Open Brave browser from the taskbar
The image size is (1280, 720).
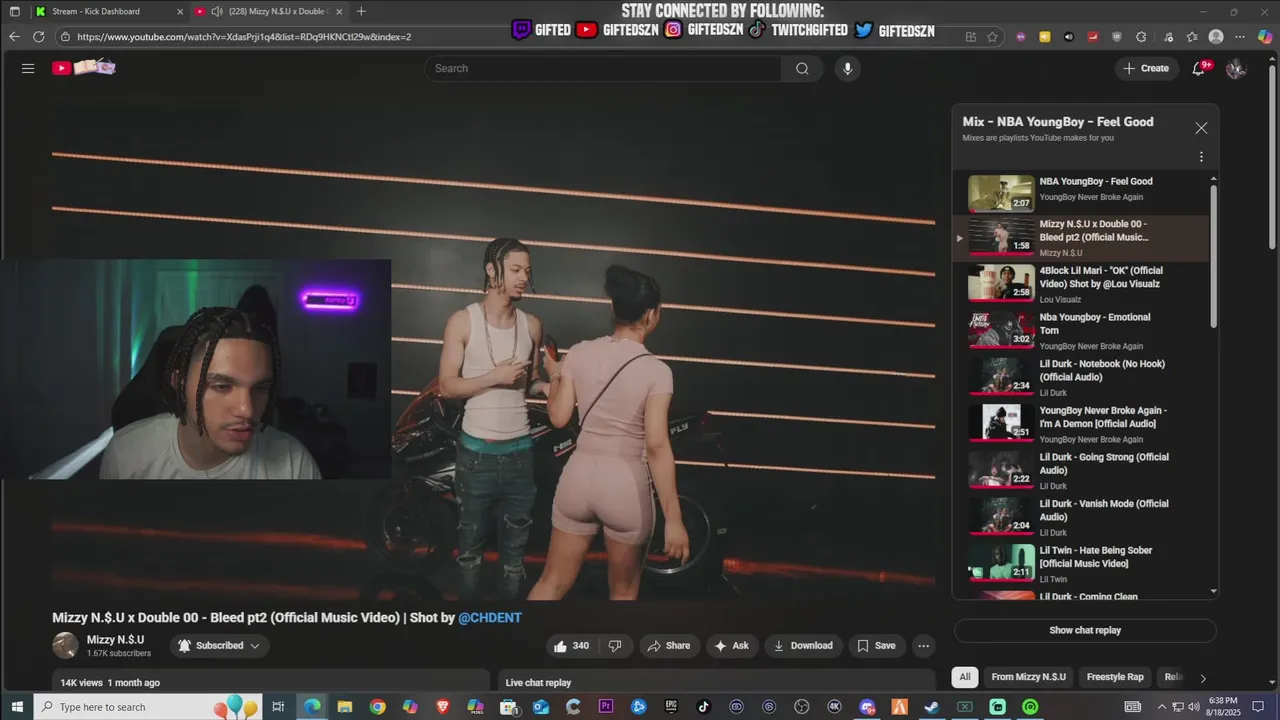tap(442, 707)
